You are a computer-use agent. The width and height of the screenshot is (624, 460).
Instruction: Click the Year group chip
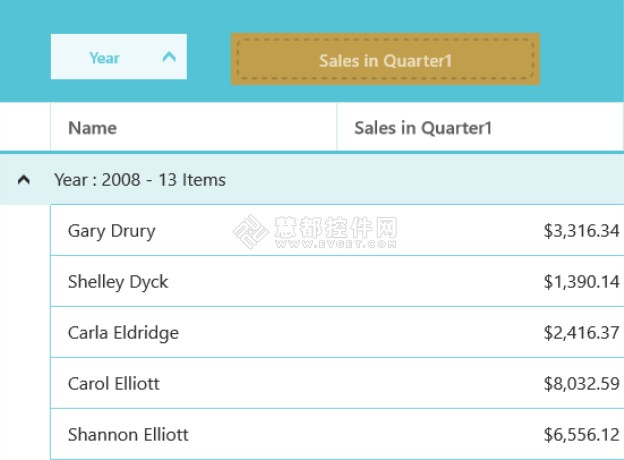pos(119,57)
